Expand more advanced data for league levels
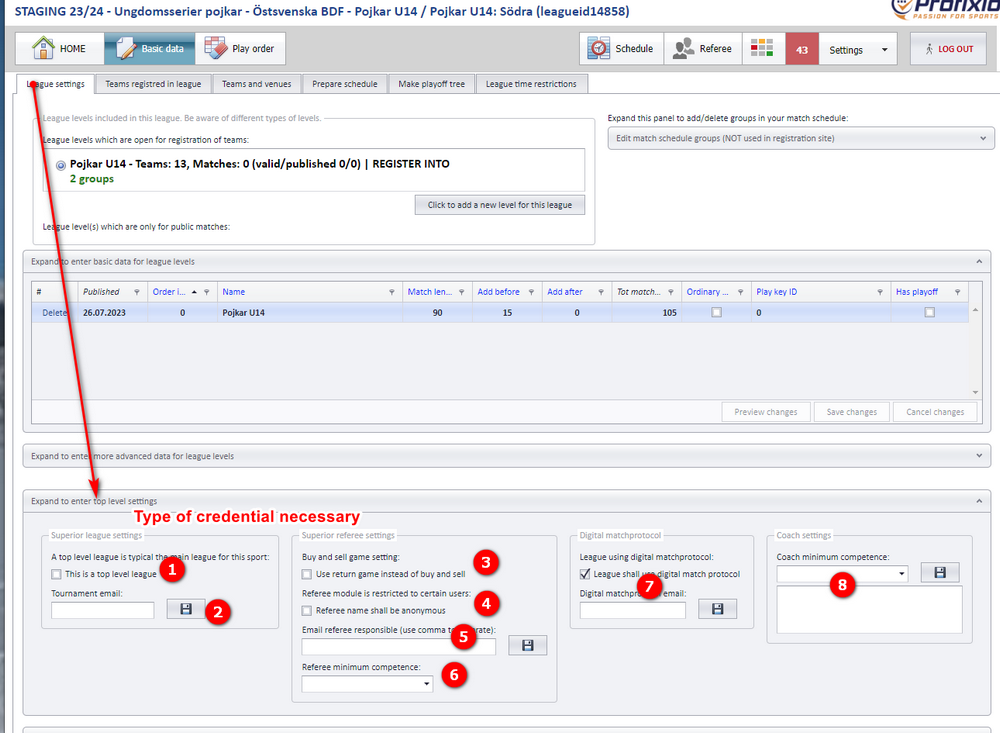This screenshot has width=1000, height=733. [x=507, y=456]
